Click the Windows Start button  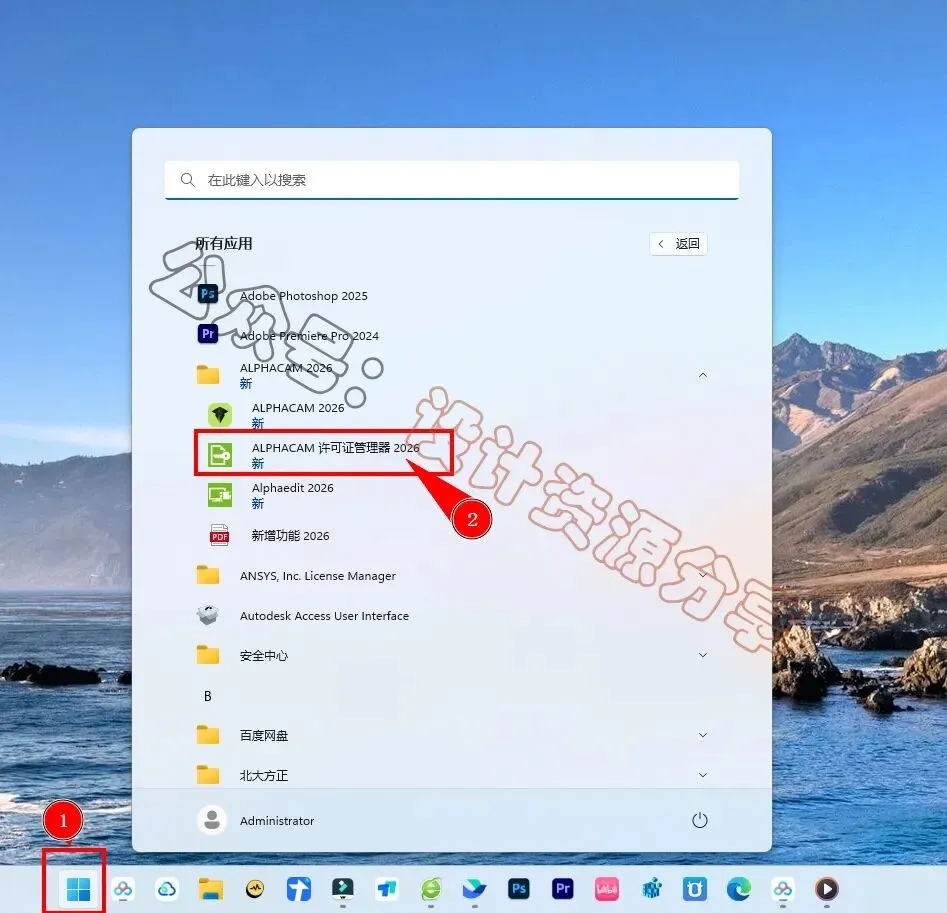[x=79, y=889]
